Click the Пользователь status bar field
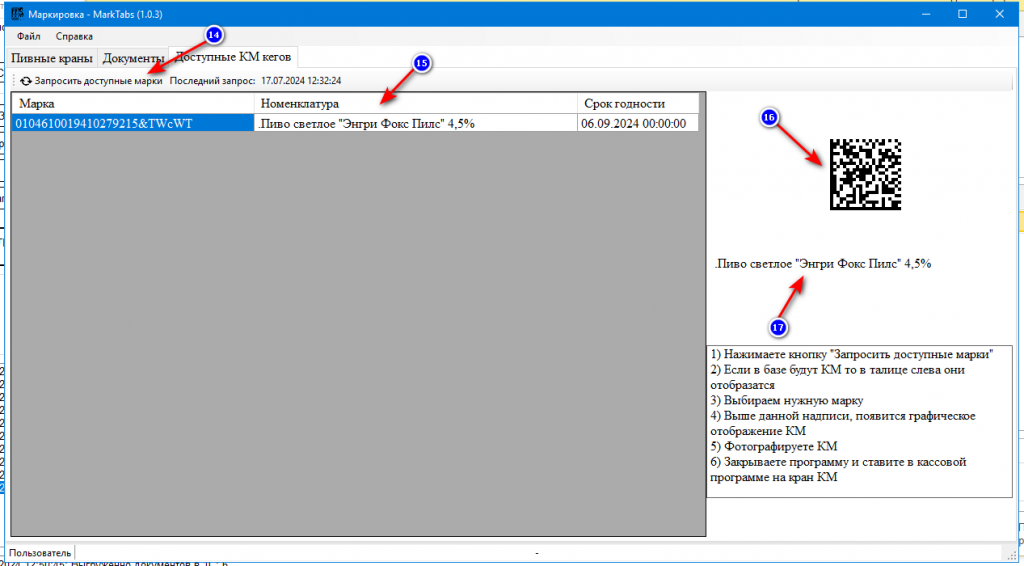Screen dimensions: 1024x566 [x=40, y=552]
